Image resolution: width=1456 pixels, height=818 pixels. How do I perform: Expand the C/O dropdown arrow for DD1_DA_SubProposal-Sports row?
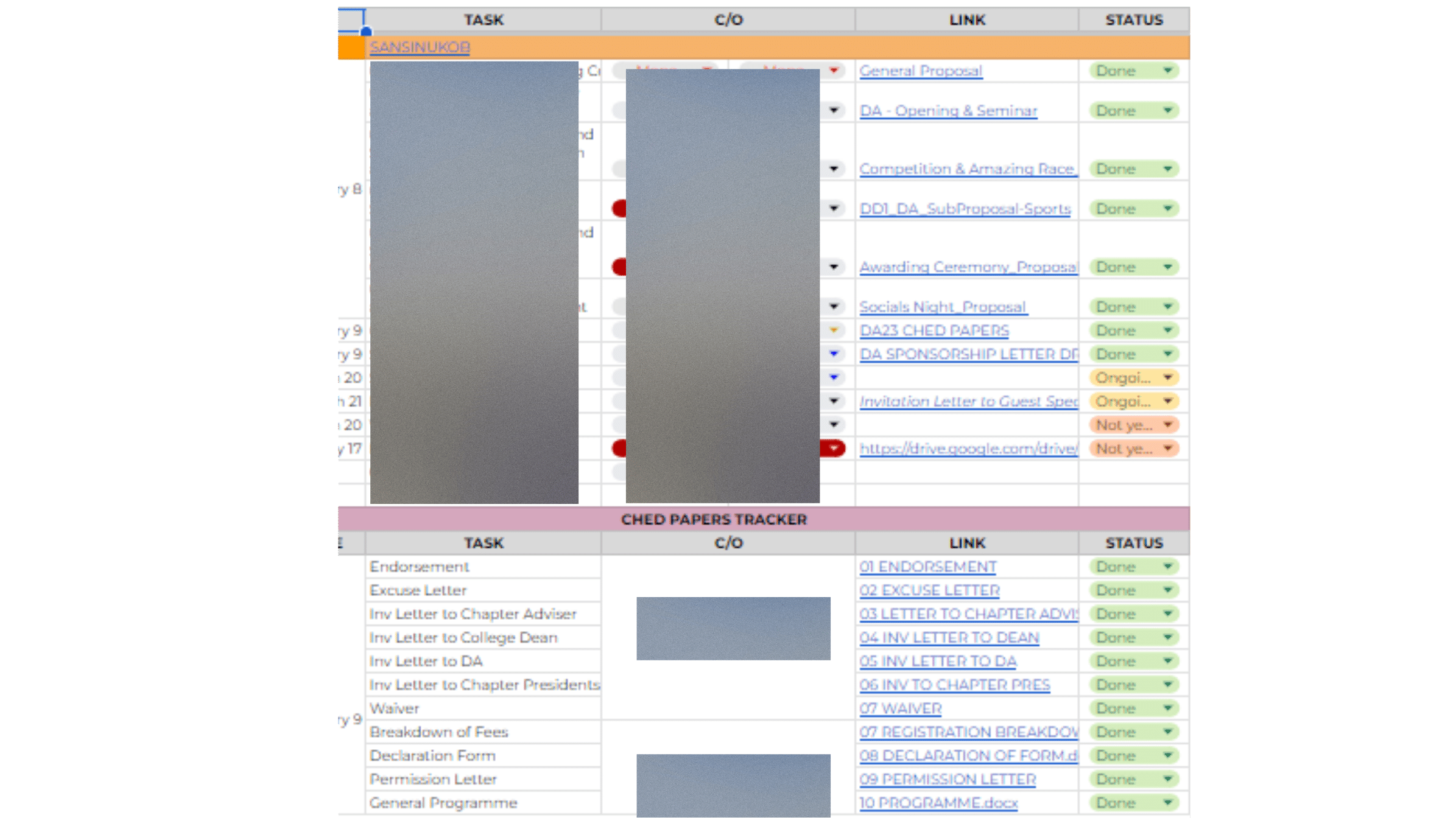pyautogui.click(x=834, y=209)
